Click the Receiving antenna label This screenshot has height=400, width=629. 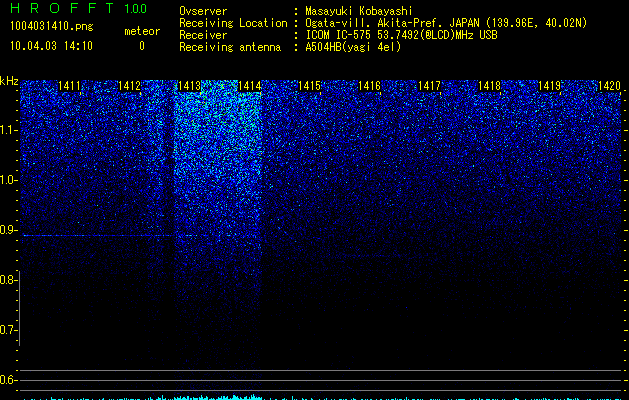(x=230, y=47)
